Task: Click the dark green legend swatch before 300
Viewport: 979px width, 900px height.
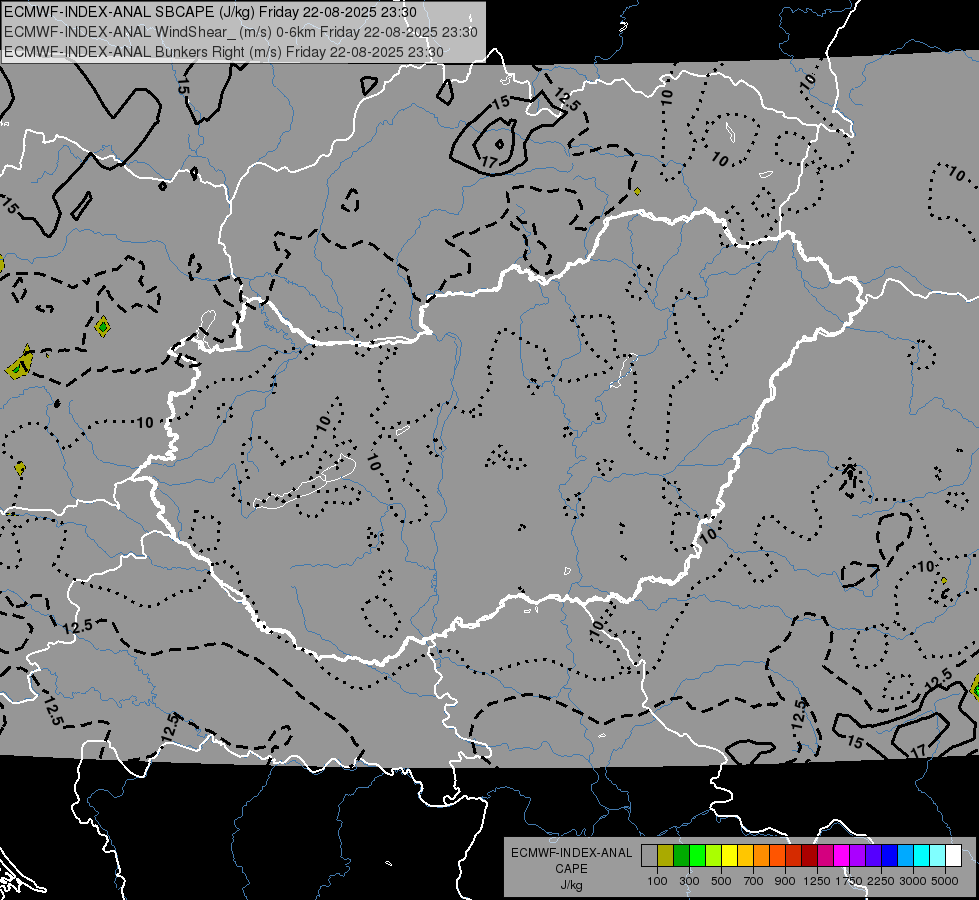Action: click(x=681, y=855)
